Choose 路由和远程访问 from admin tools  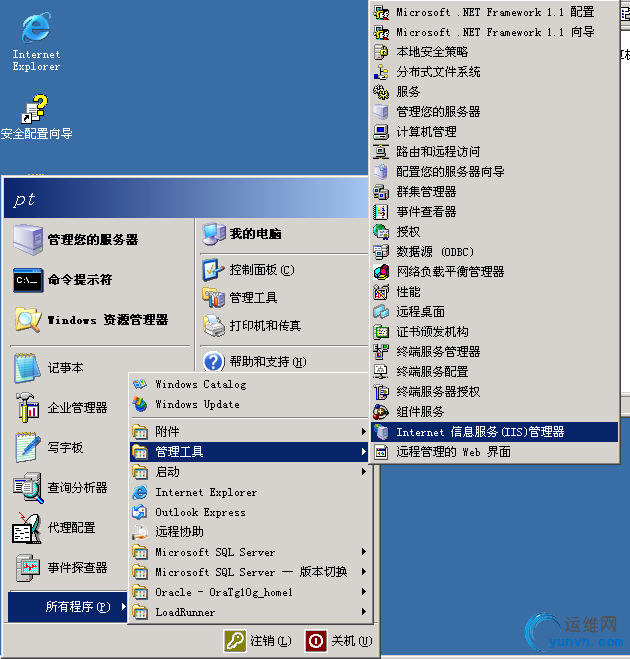pos(495,152)
